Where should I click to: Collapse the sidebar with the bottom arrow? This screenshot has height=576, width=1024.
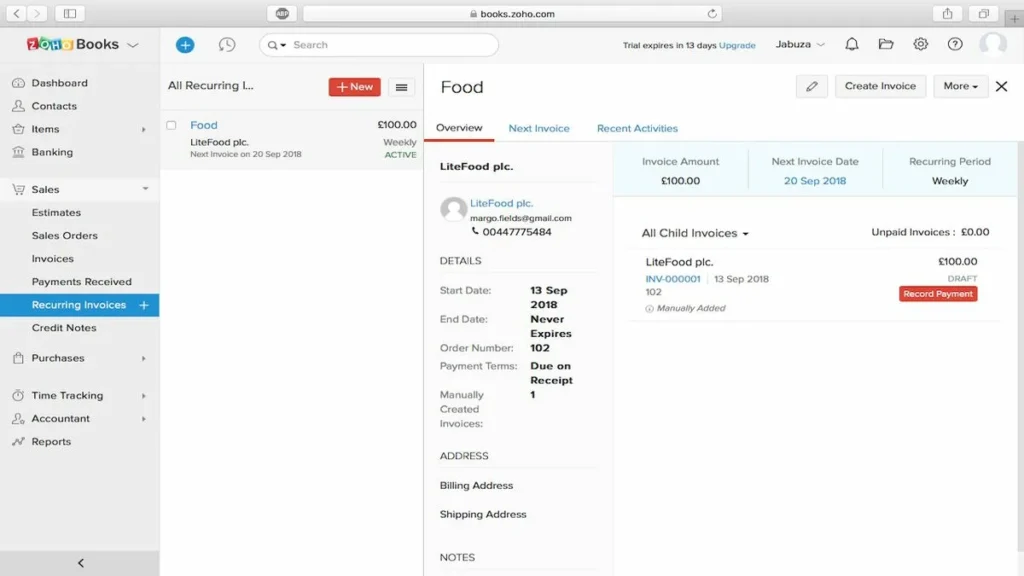[80, 563]
